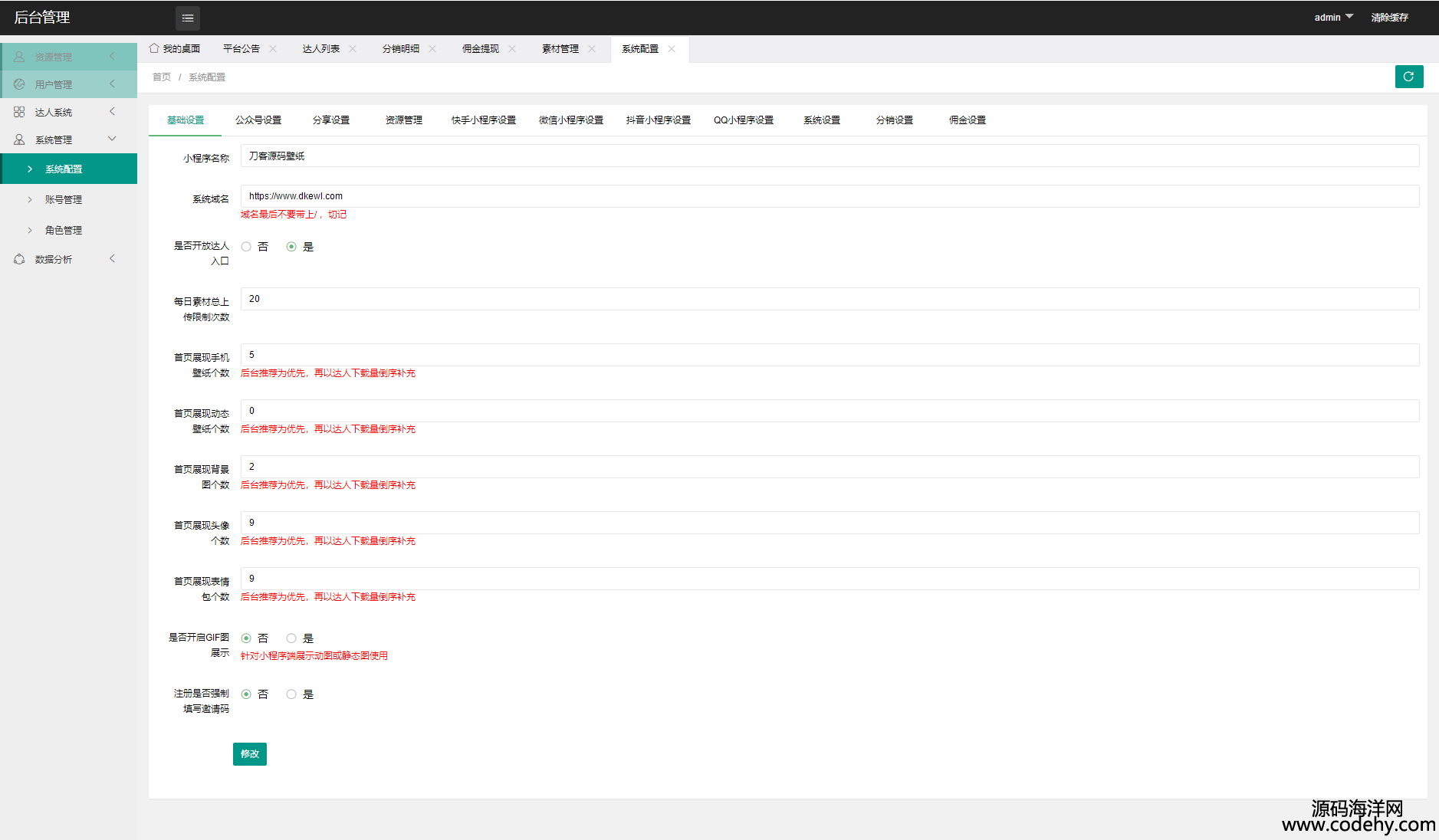Focus the 首页展现背景图个数 field
The image size is (1439, 840).
830,467
